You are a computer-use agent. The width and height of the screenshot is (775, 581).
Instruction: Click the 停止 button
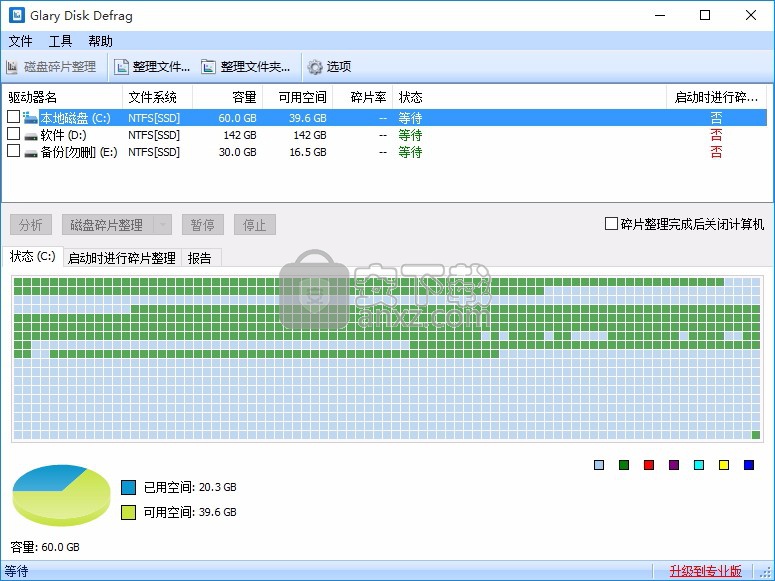pyautogui.click(x=255, y=225)
